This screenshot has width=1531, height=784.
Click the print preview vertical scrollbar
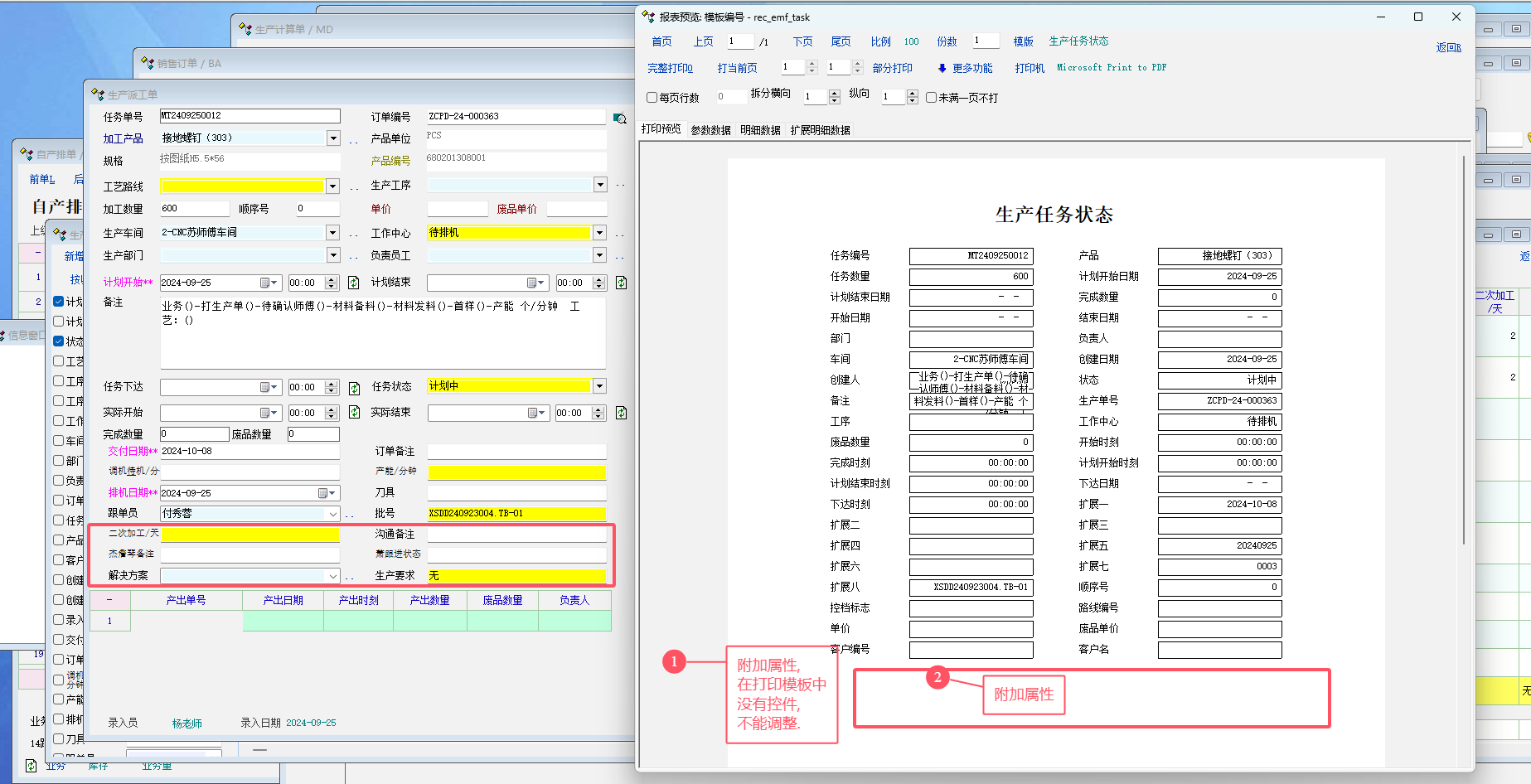[x=1464, y=348]
